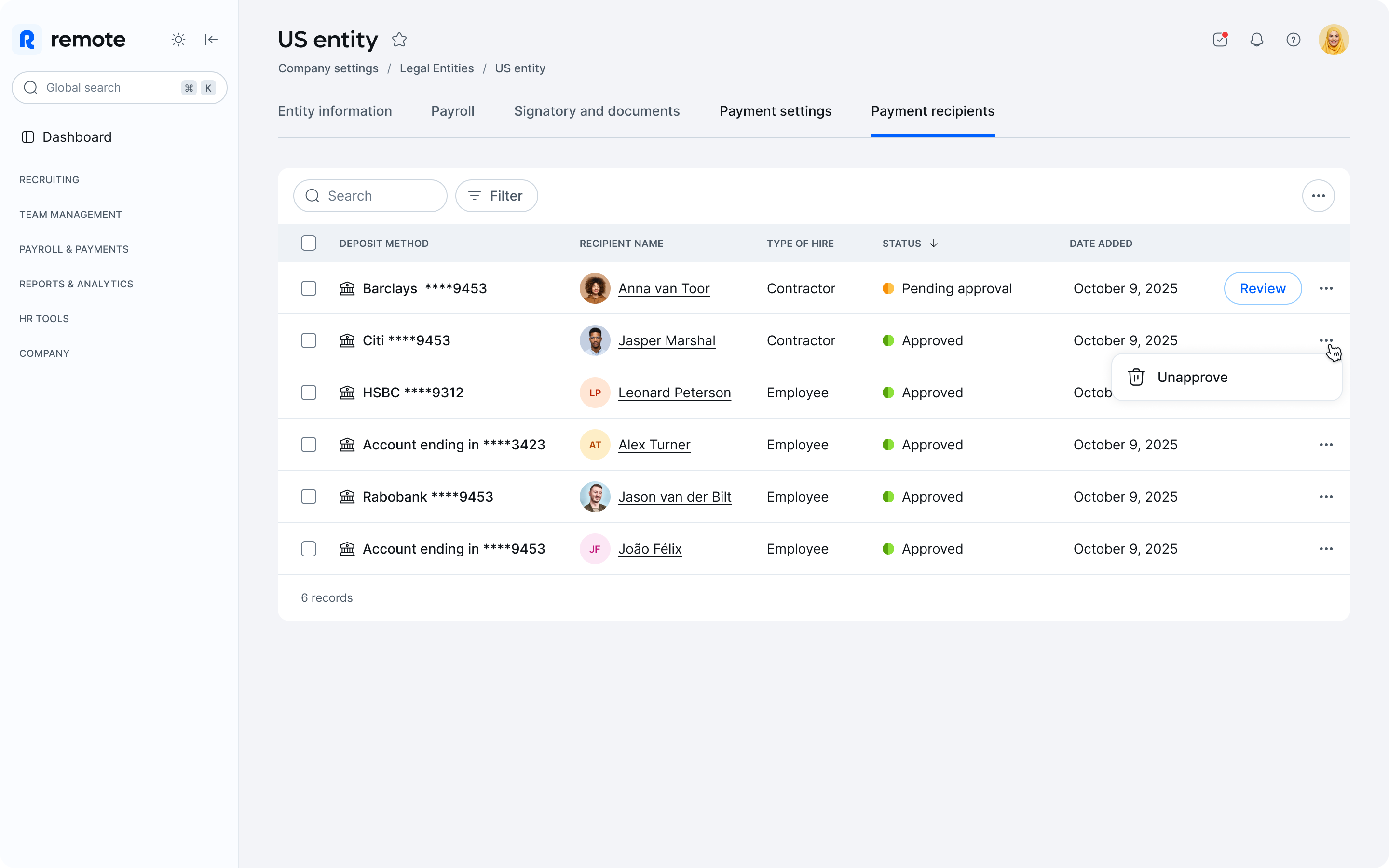Open notifications bell icon
This screenshot has width=1389, height=868.
pyautogui.click(x=1257, y=40)
